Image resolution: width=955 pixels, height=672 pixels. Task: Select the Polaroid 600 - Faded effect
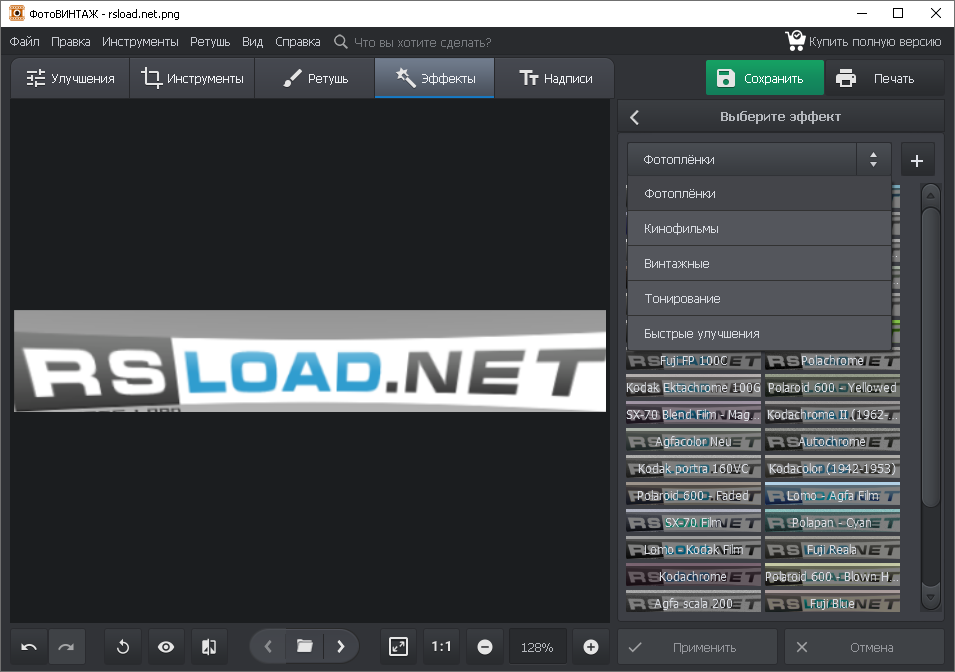(694, 495)
